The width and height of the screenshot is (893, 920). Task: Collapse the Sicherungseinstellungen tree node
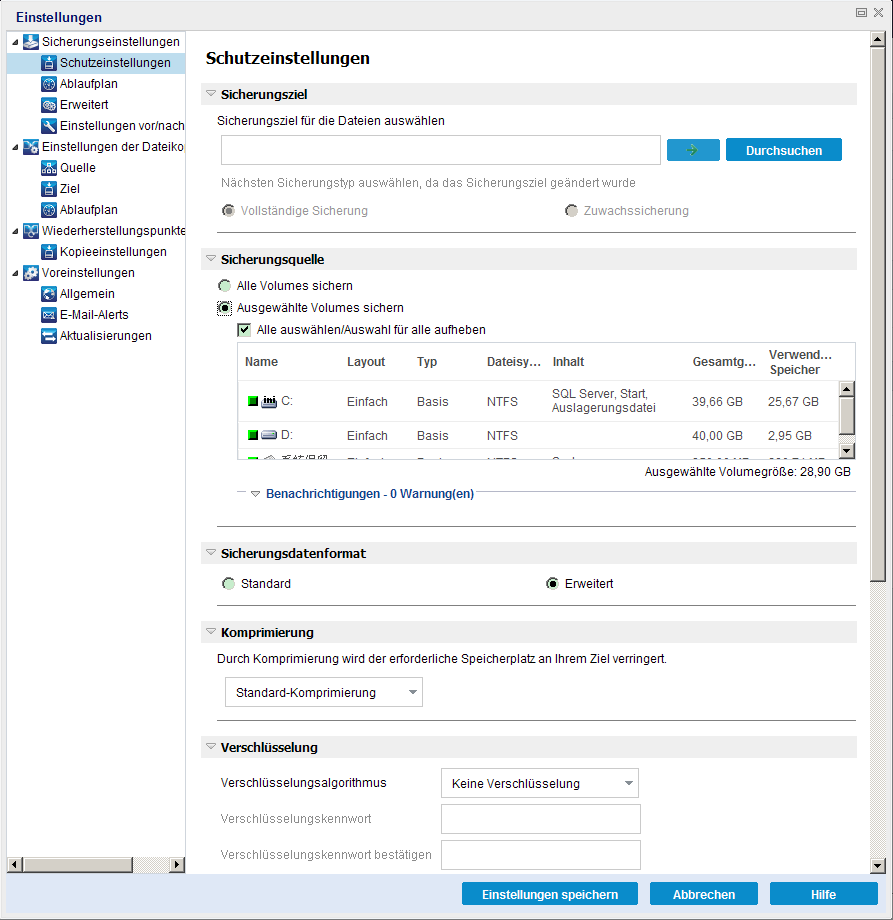pos(15,42)
